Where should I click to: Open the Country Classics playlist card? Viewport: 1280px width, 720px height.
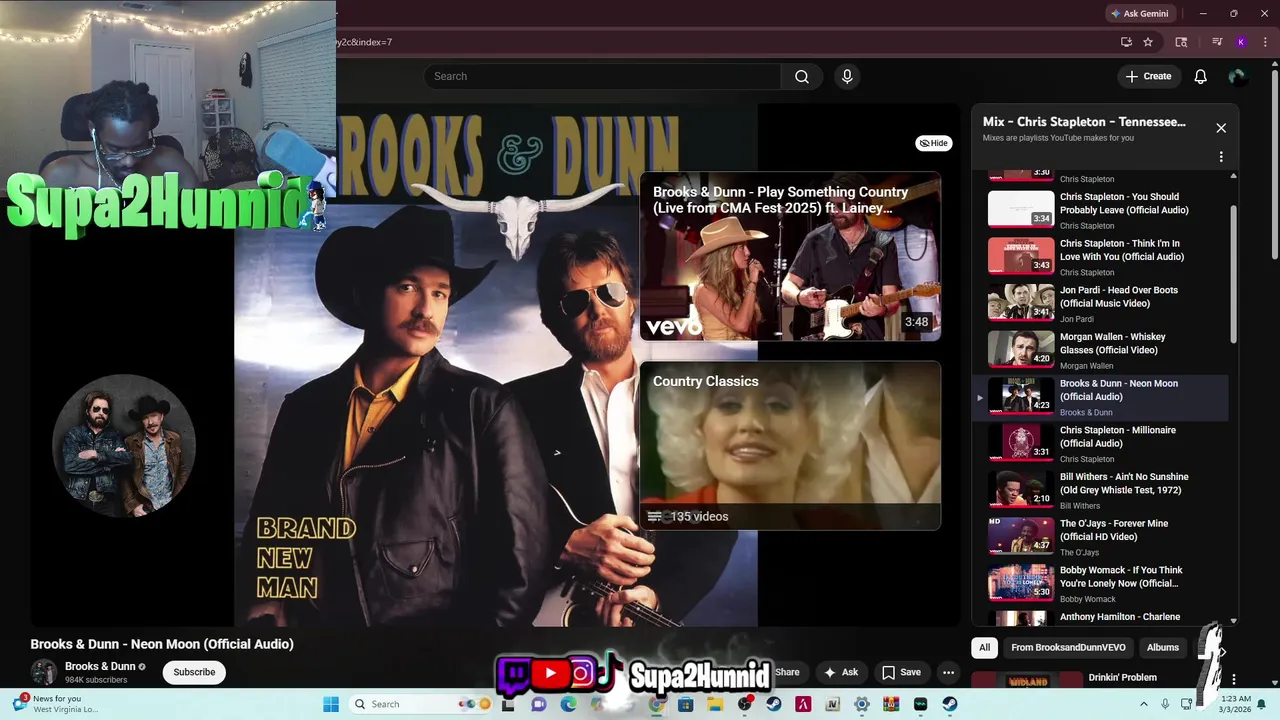[790, 446]
